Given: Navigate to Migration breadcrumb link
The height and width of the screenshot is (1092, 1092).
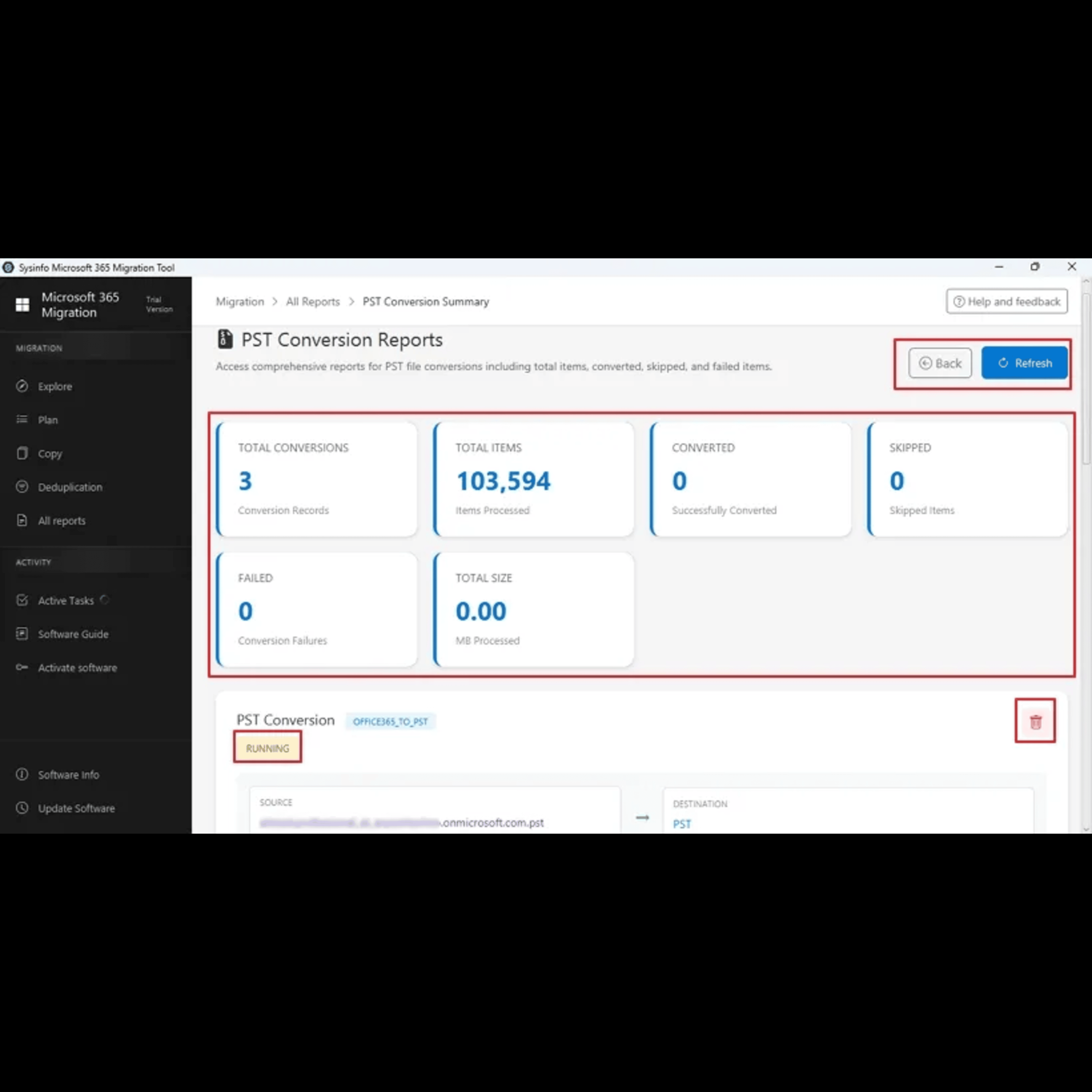Looking at the screenshot, I should coord(240,302).
